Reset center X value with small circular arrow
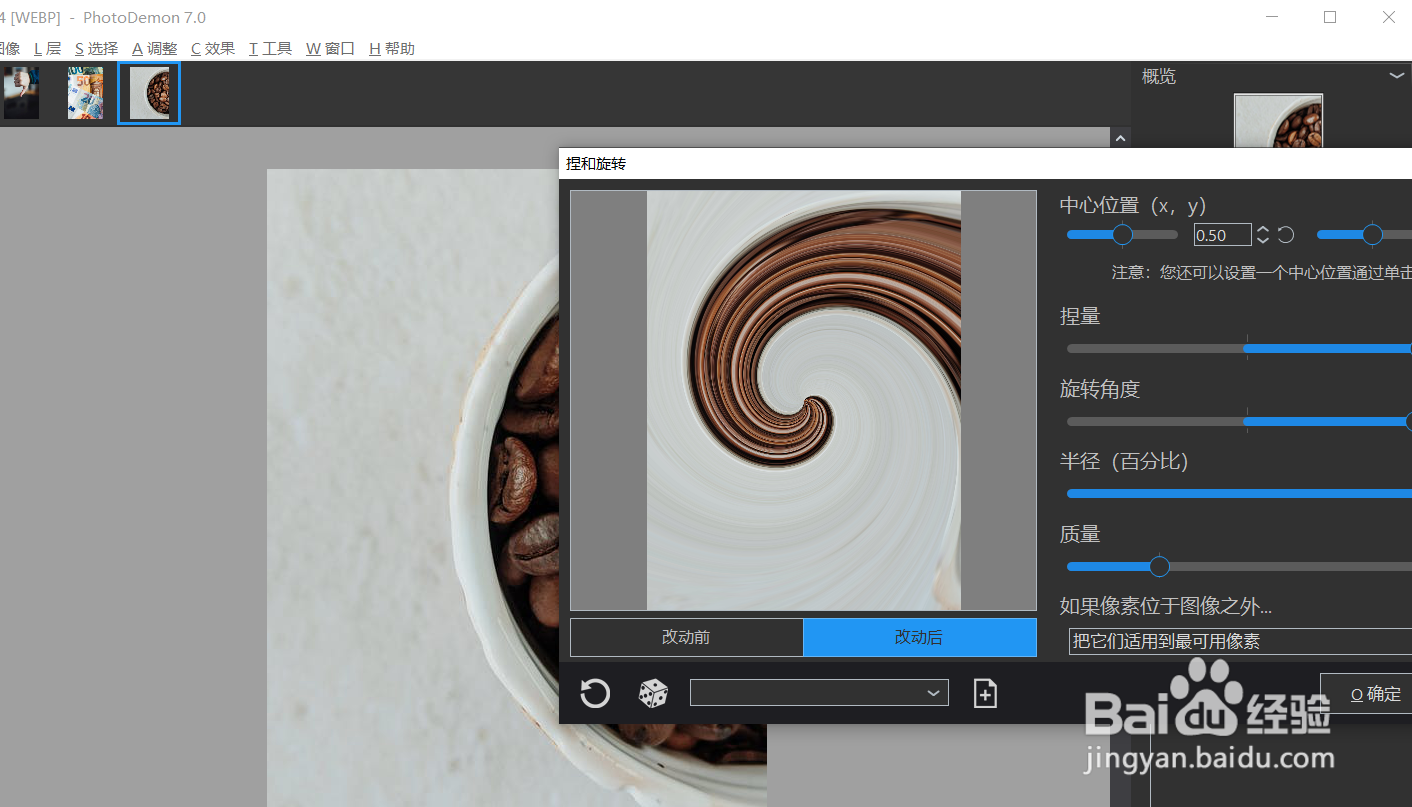This screenshot has height=807, width=1412. click(x=1286, y=235)
